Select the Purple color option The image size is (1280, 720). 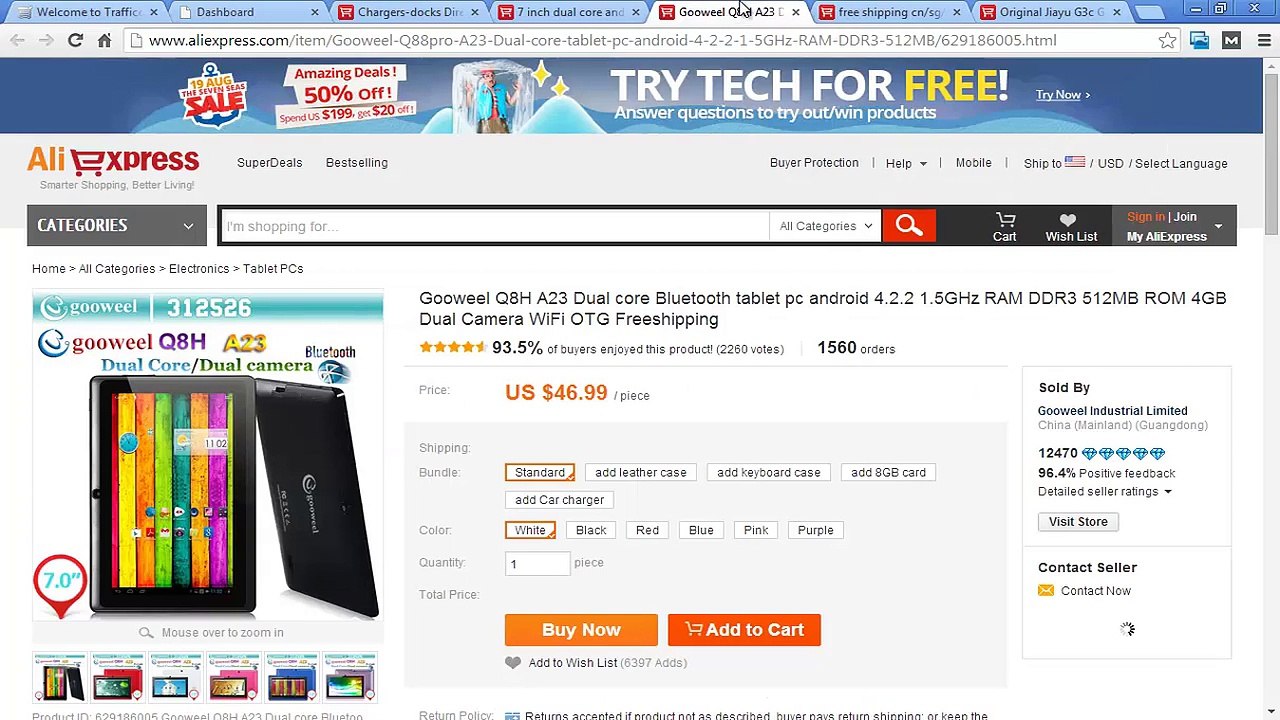tap(815, 530)
